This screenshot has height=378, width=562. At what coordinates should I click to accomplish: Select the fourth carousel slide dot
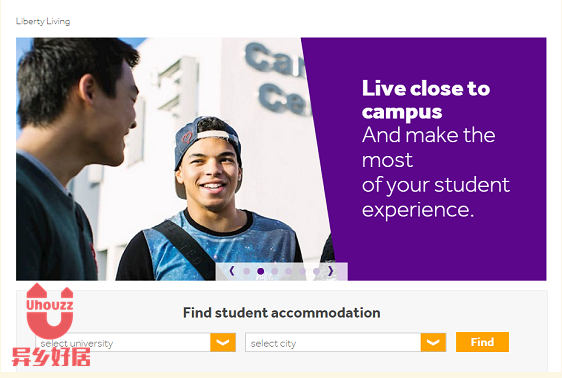[289, 271]
